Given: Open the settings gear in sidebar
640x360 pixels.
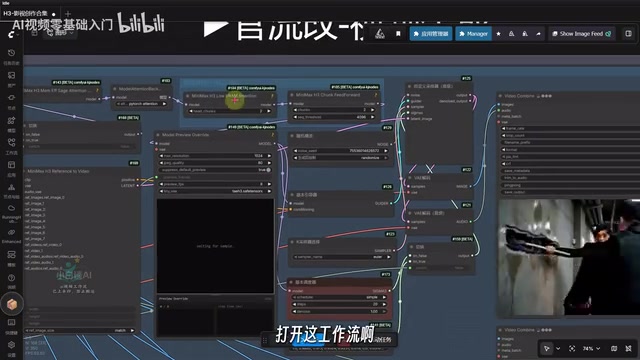Looking at the screenshot, I should (11, 345).
